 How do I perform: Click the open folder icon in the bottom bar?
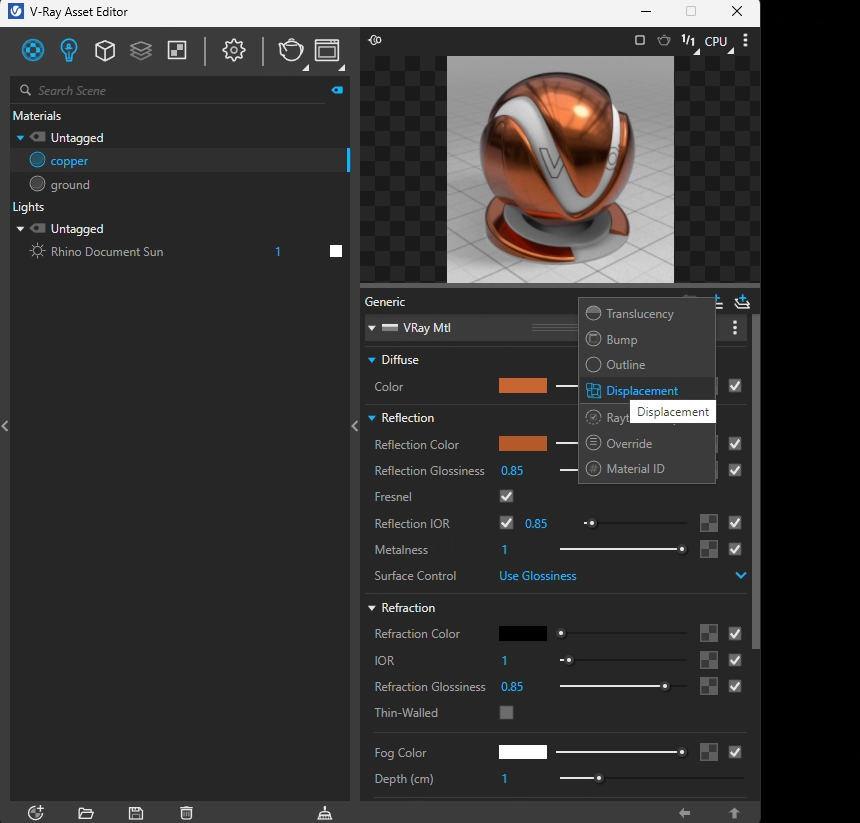point(86,813)
